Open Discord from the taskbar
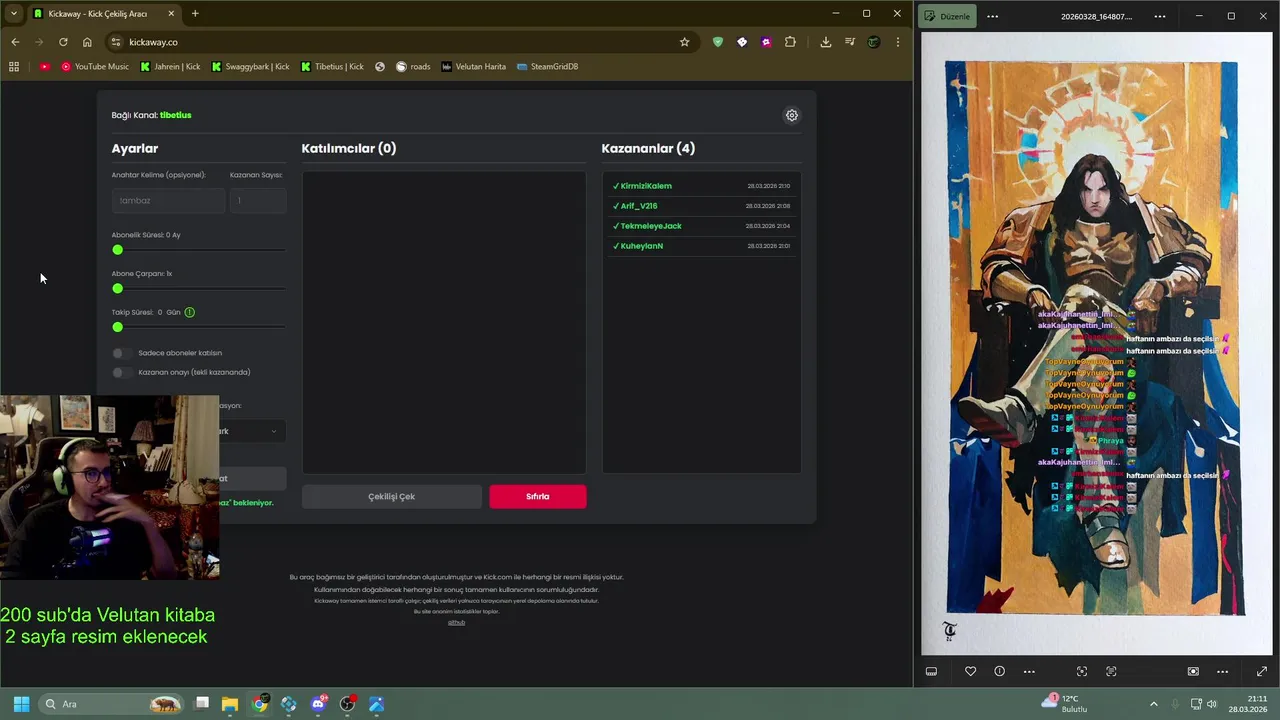Viewport: 1280px width, 720px height. [x=318, y=704]
